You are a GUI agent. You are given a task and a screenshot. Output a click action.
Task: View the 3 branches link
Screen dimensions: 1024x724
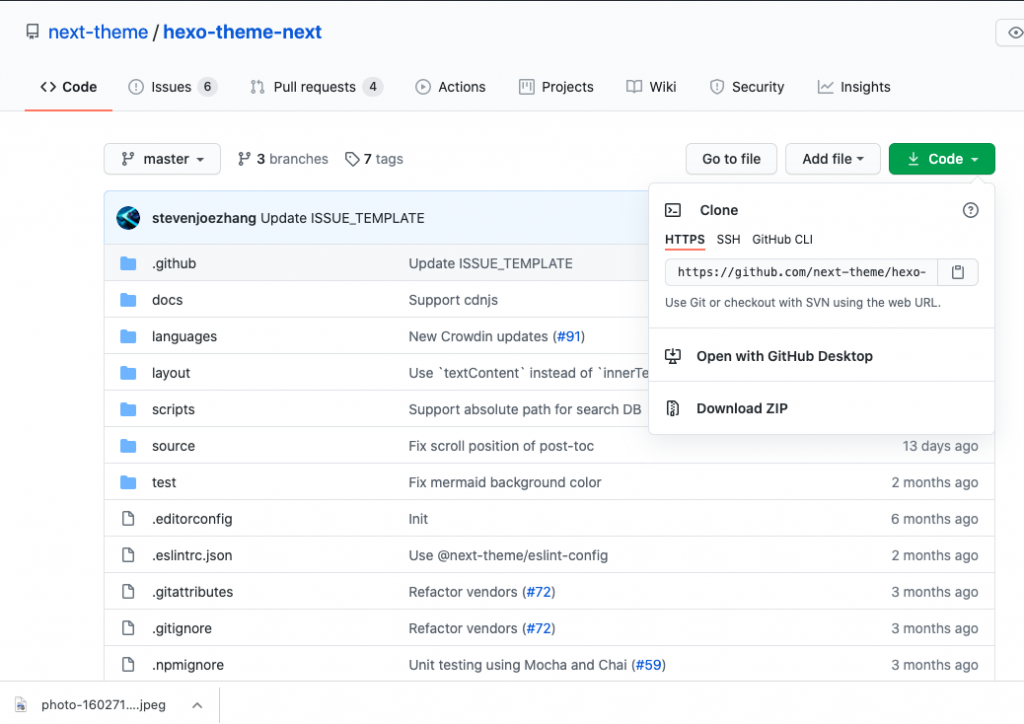click(x=283, y=159)
